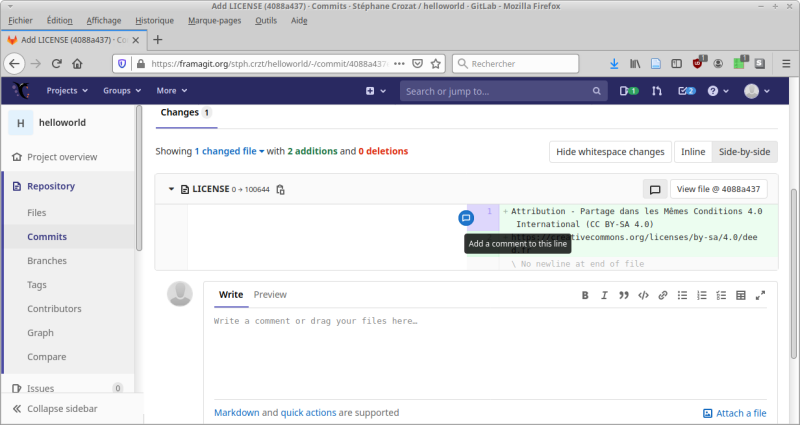Viewport: 800px width, 425px height.
Task: Open page actions three-dot menu
Action: click(x=399, y=64)
